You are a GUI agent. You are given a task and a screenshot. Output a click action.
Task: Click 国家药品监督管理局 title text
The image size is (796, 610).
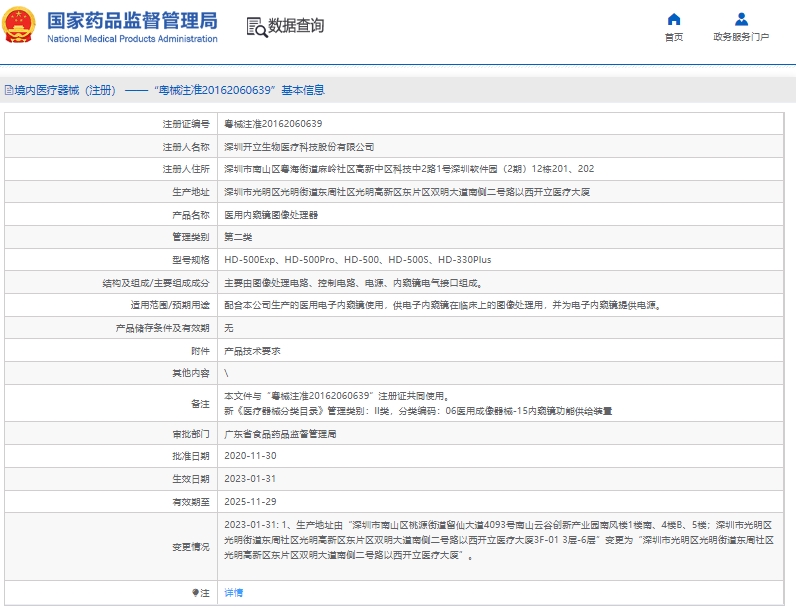[132, 21]
